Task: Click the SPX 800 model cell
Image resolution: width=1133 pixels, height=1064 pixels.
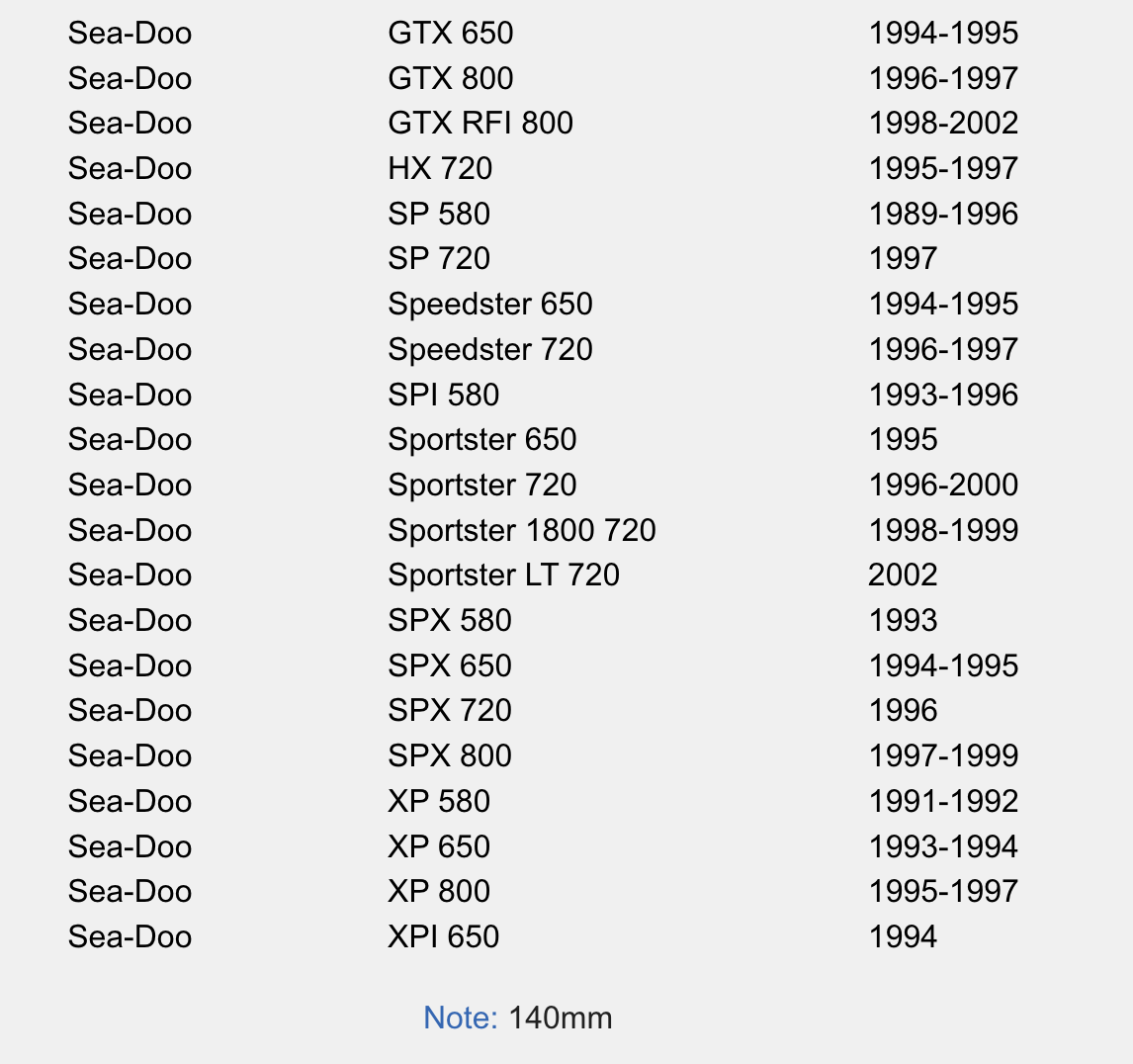Action: pyautogui.click(x=450, y=756)
